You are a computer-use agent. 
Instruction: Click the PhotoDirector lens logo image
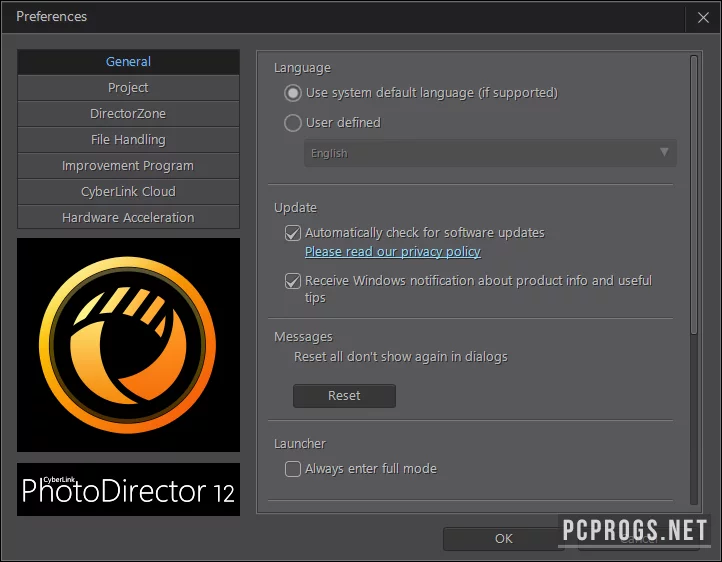(x=128, y=345)
